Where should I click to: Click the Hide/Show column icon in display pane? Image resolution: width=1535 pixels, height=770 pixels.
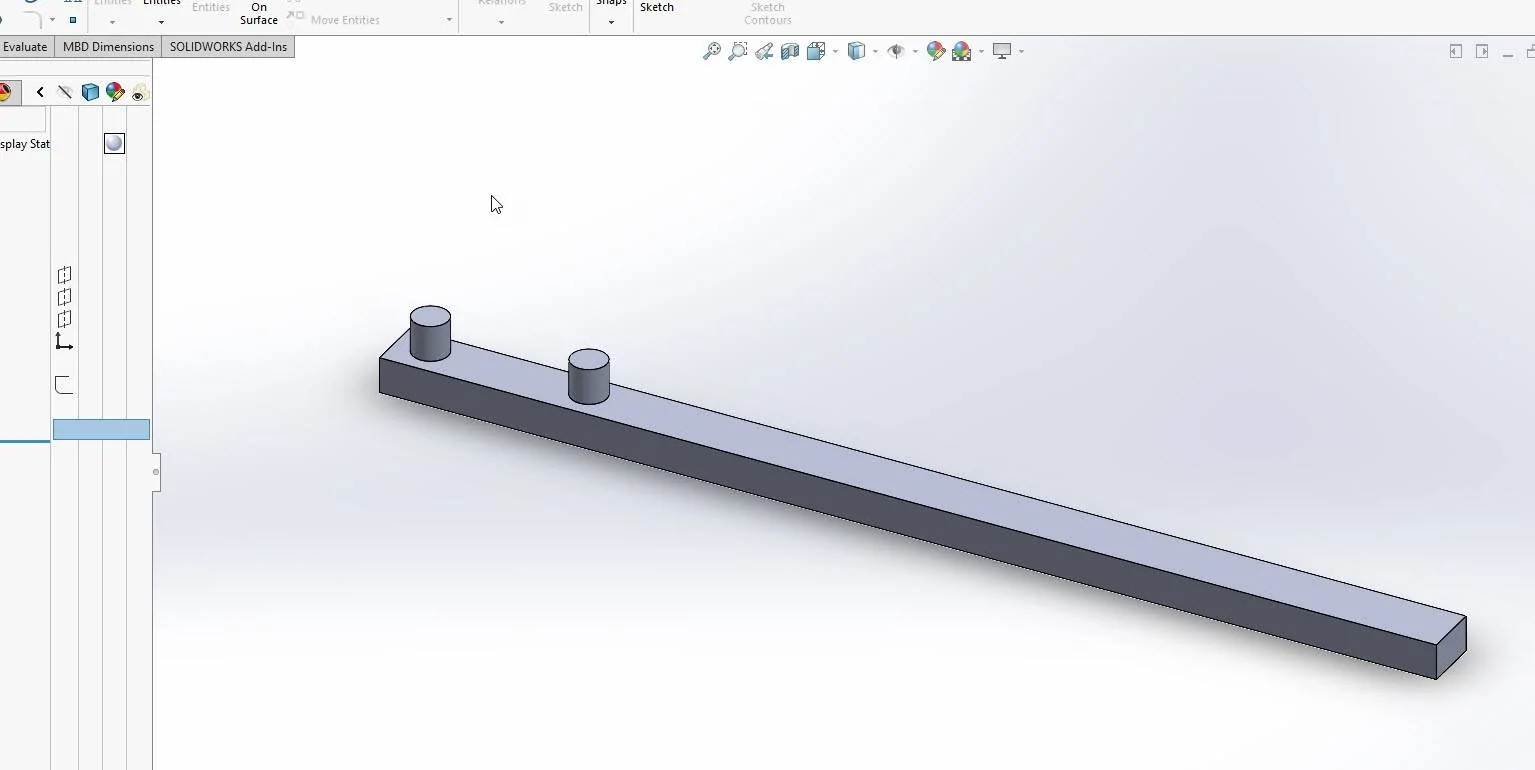click(65, 92)
